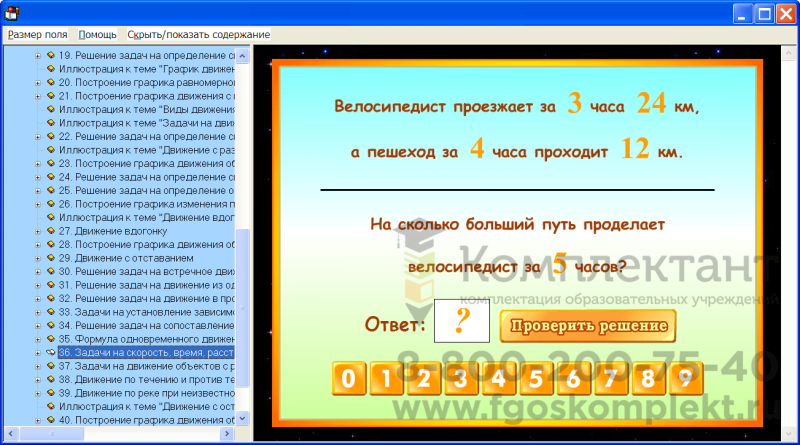
Task: Expand tree item 19. Решение задач
Action: point(38,56)
